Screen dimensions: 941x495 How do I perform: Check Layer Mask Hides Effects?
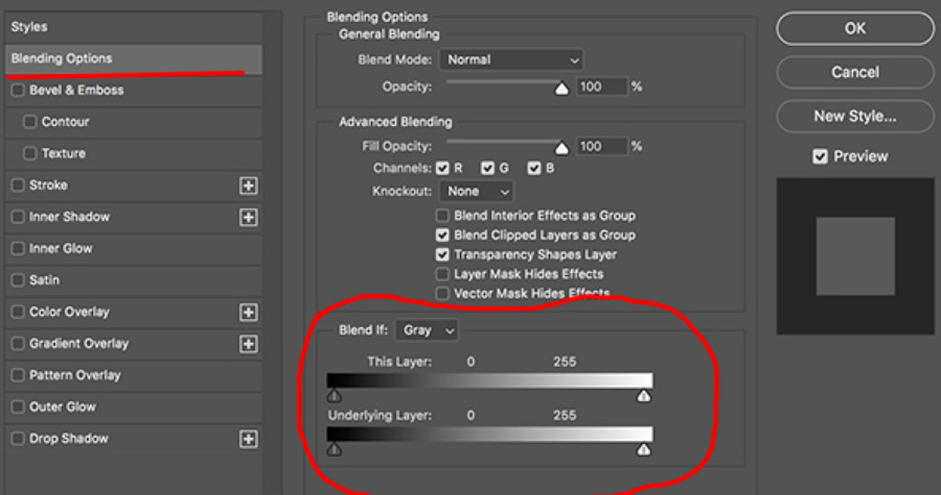pyautogui.click(x=442, y=274)
